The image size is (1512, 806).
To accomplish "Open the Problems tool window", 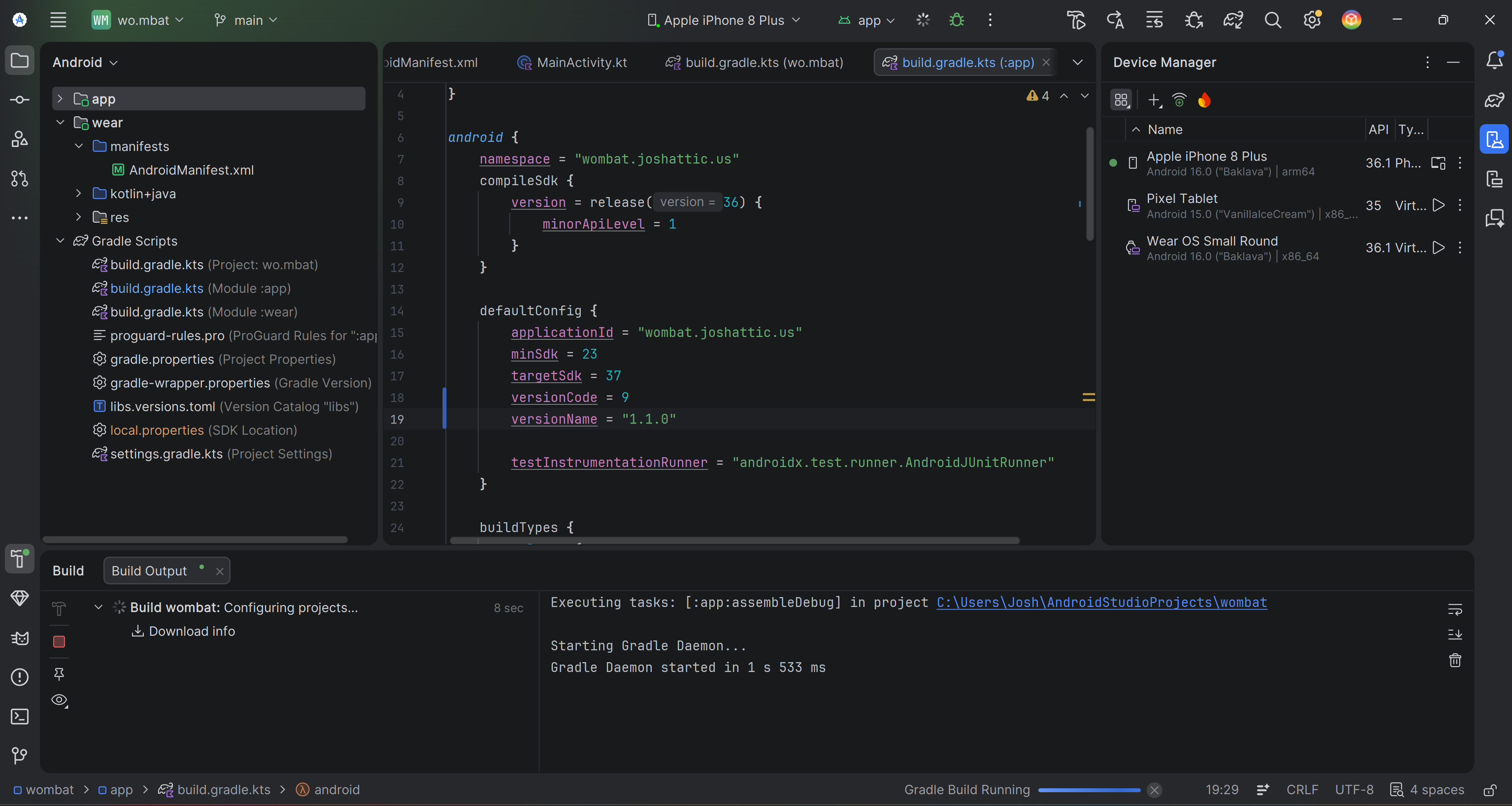I will point(19,677).
